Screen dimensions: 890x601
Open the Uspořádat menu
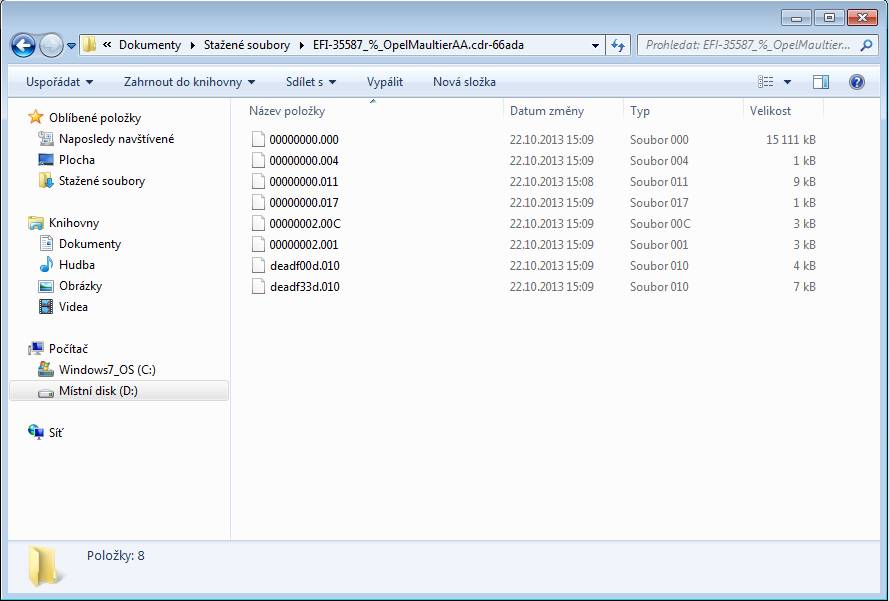pos(60,82)
